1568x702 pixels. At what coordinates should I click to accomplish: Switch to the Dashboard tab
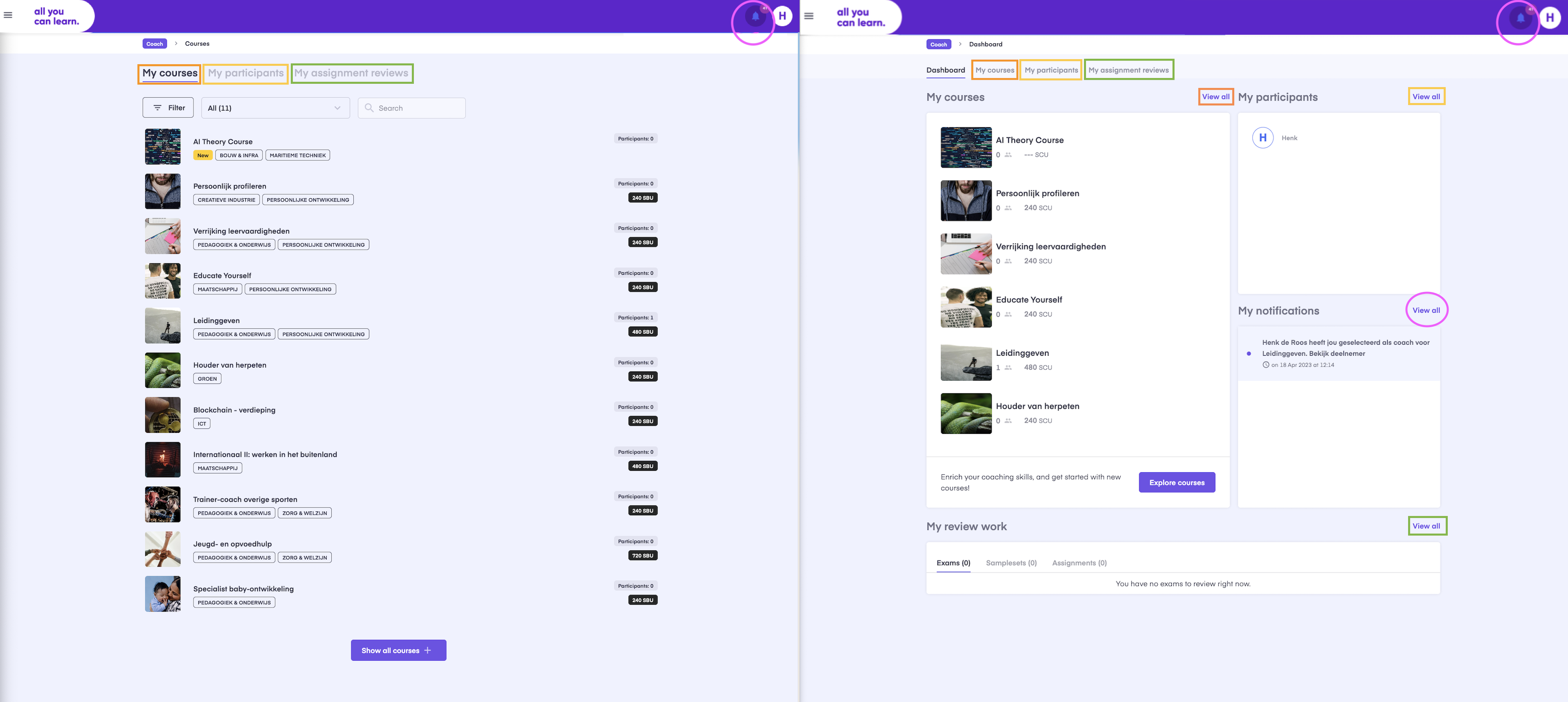tap(945, 70)
